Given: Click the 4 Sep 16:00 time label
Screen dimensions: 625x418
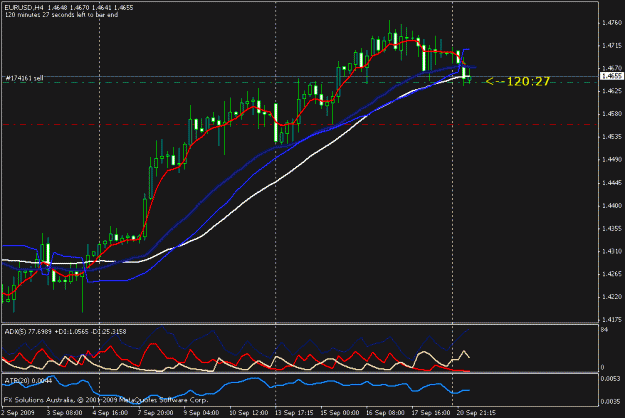Looking at the screenshot, I should click(110, 413).
